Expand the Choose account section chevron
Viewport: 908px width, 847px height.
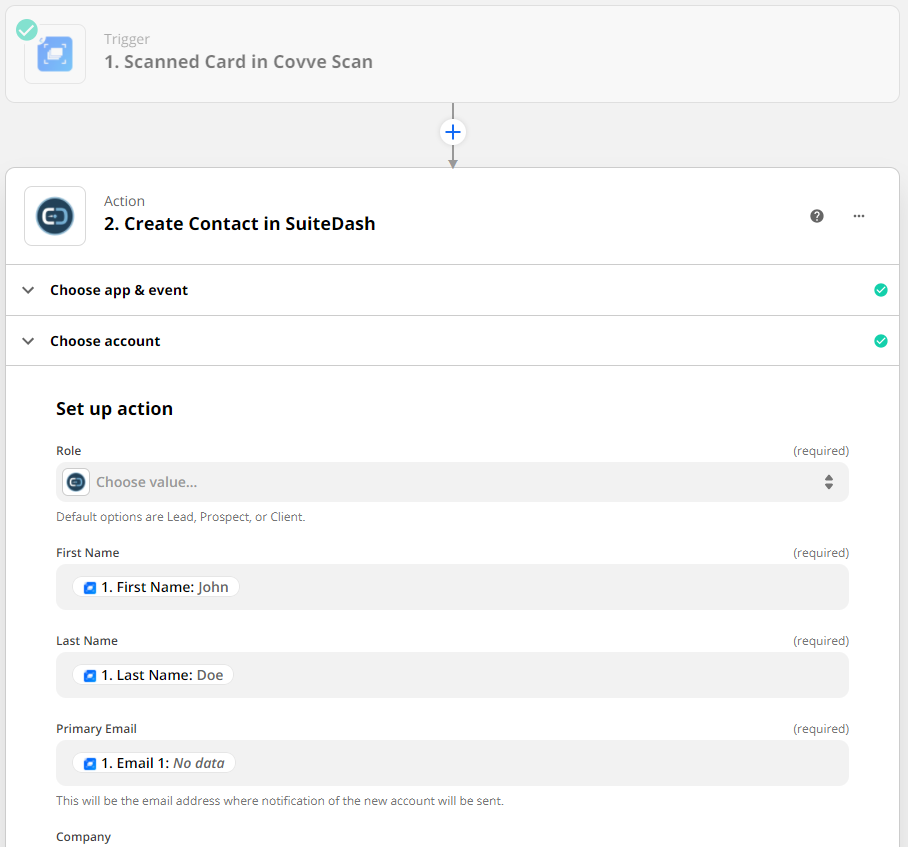(28, 341)
